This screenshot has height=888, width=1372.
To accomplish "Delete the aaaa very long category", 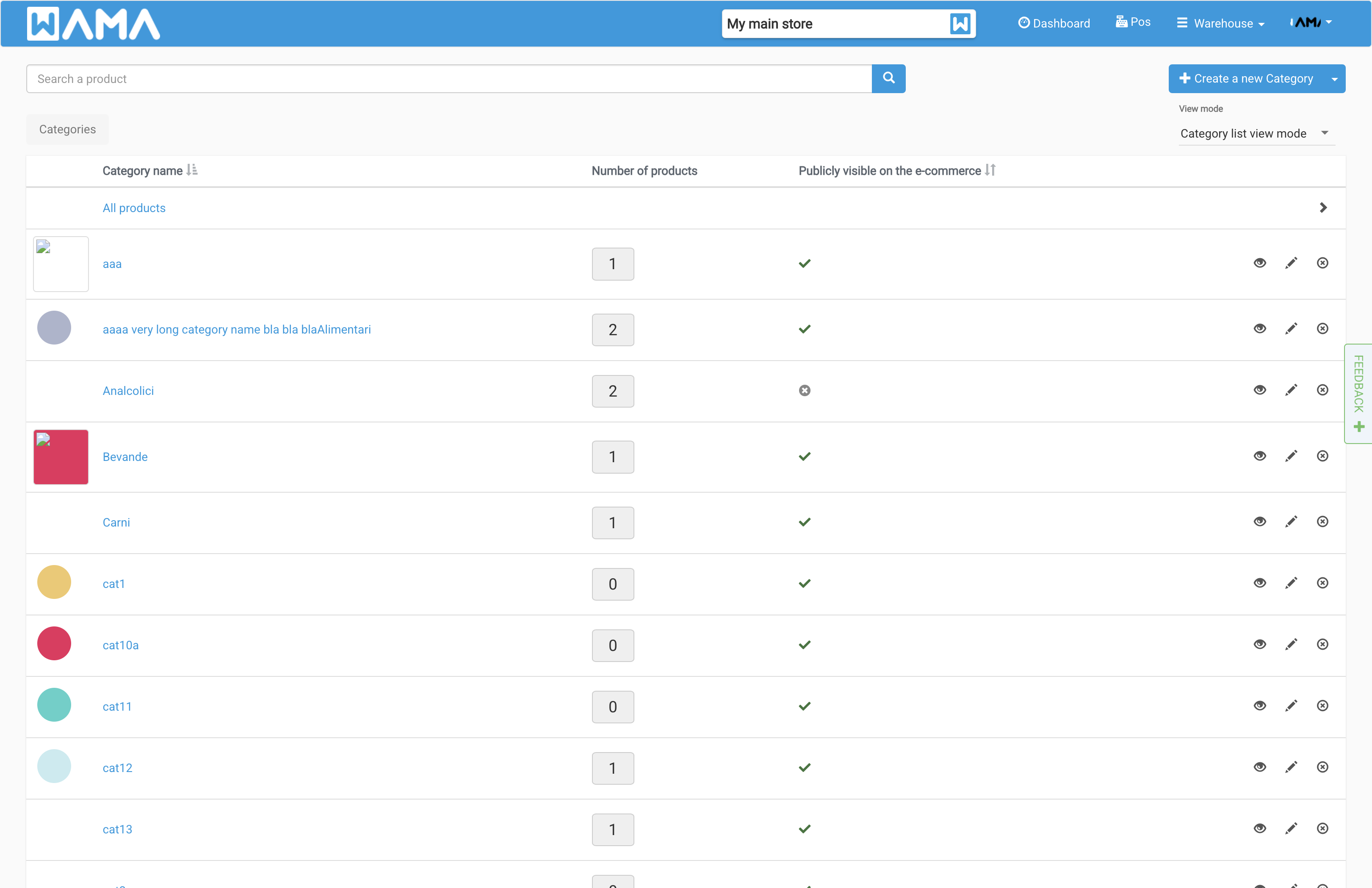I will pyautogui.click(x=1322, y=328).
